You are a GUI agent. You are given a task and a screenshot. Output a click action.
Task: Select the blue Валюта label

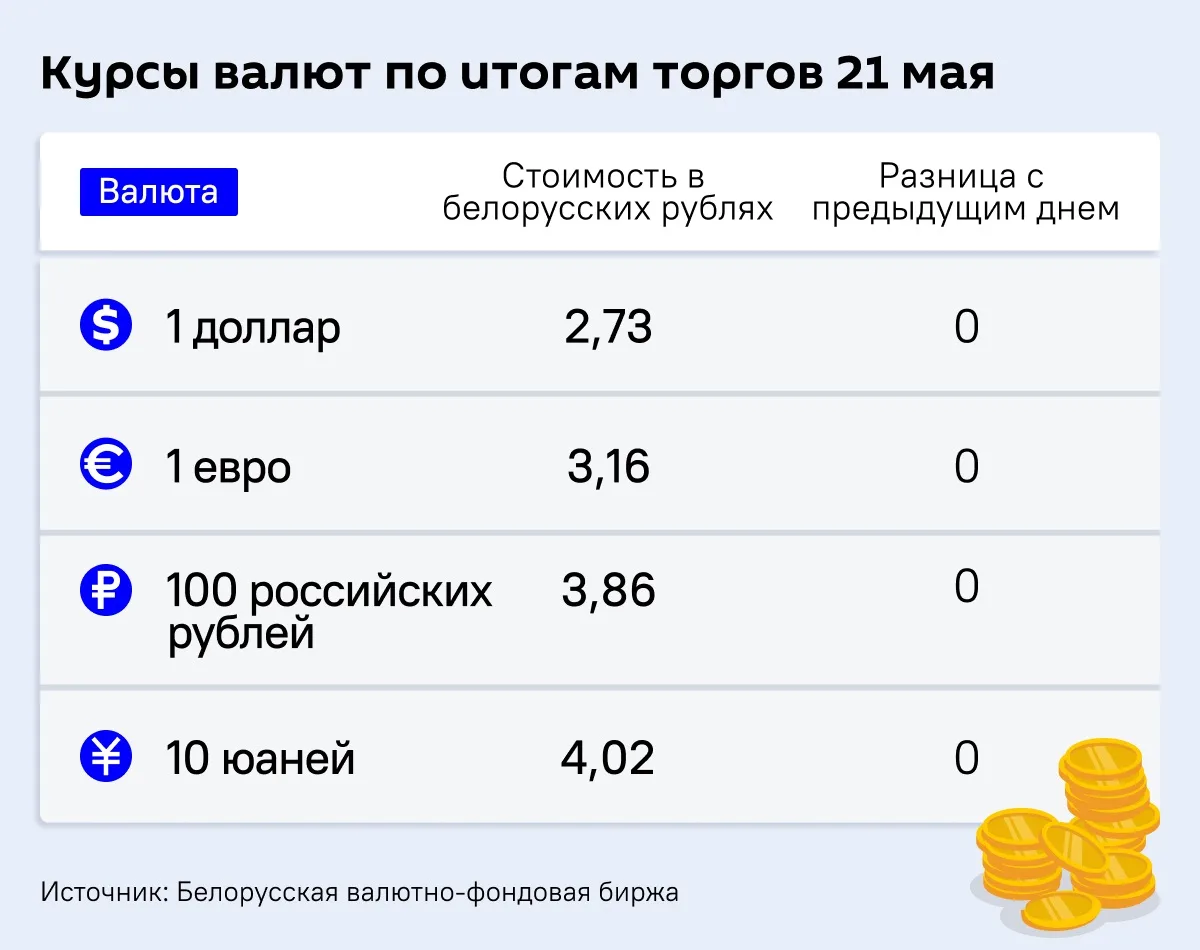(x=159, y=192)
